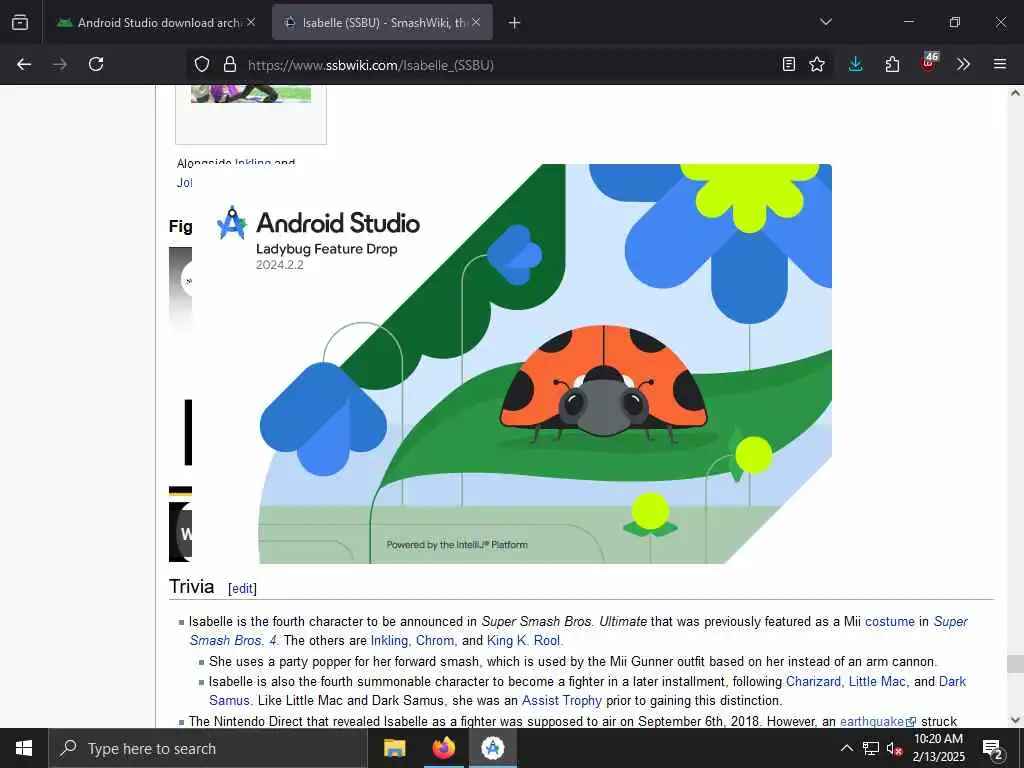Open File Explorer from the taskbar

(x=394, y=748)
